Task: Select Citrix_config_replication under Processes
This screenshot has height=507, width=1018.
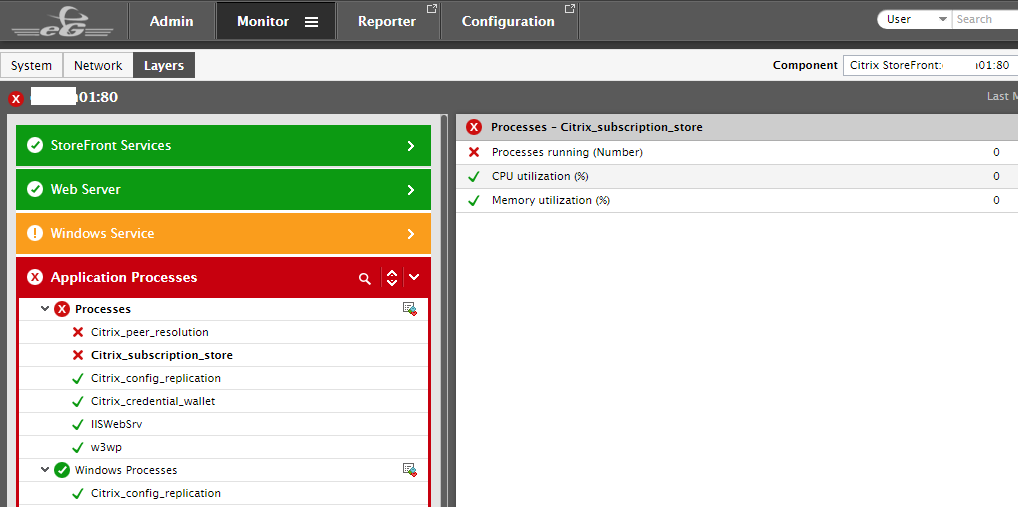Action: pos(156,378)
